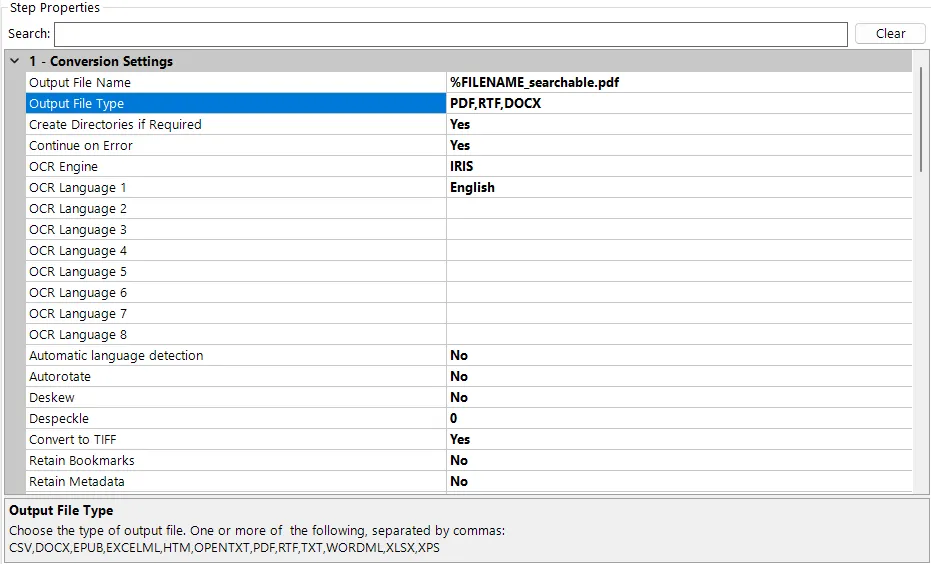This screenshot has width=931, height=564.
Task: Click the Clear search button
Action: point(890,34)
